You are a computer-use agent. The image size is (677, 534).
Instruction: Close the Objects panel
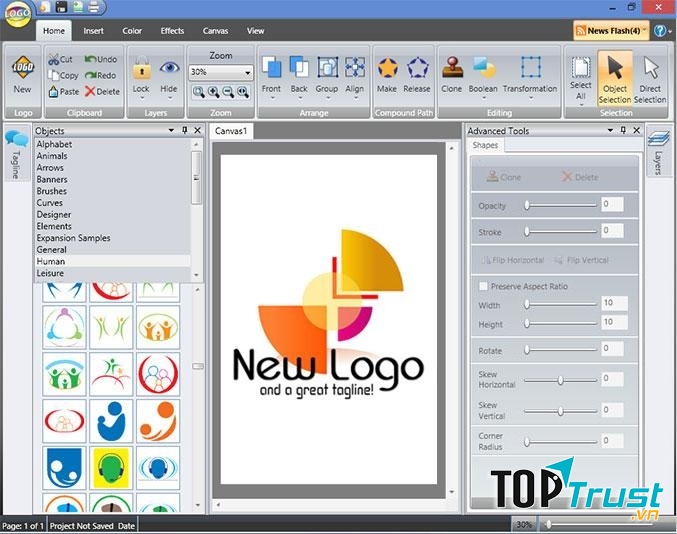point(198,130)
